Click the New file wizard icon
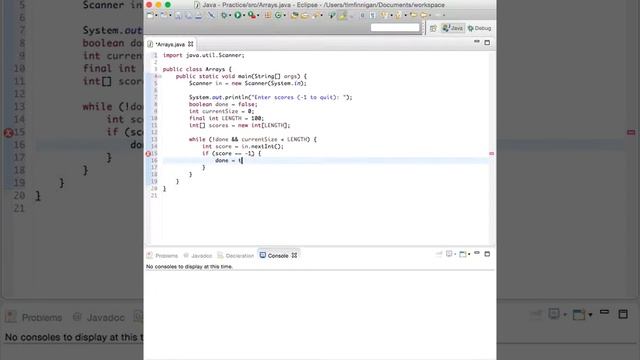The width and height of the screenshot is (640, 360). click(x=150, y=15)
